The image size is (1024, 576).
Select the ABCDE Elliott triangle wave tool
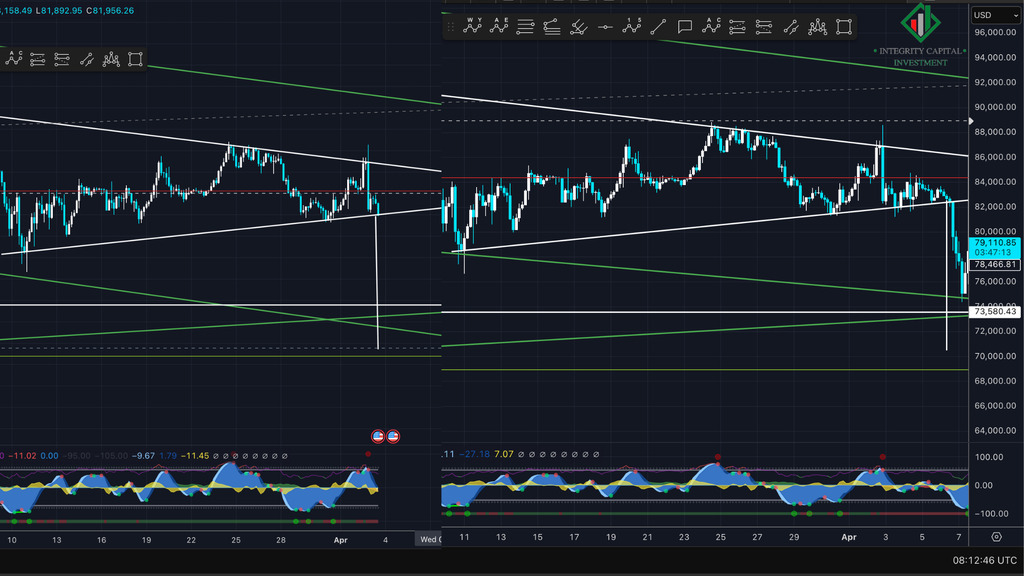pos(499,26)
